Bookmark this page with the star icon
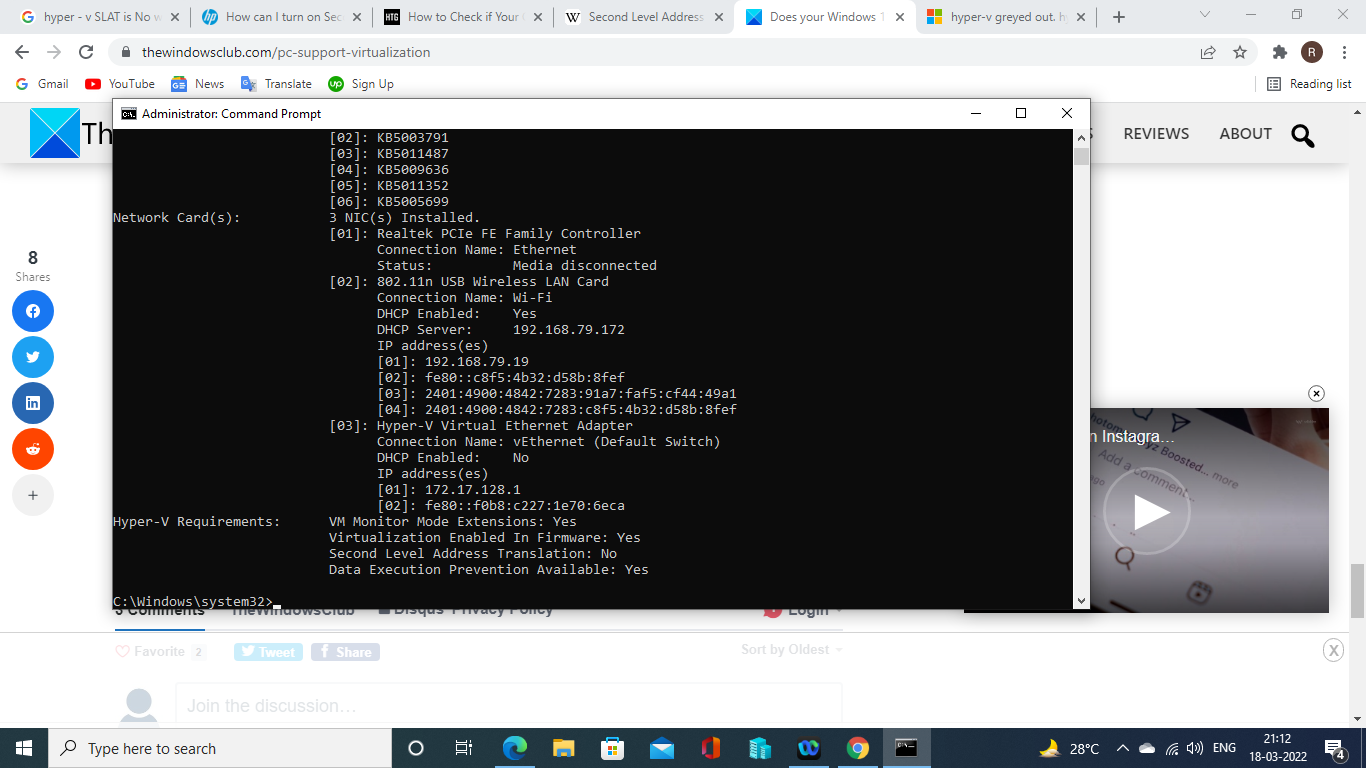The height and width of the screenshot is (768, 1366). (x=1240, y=52)
